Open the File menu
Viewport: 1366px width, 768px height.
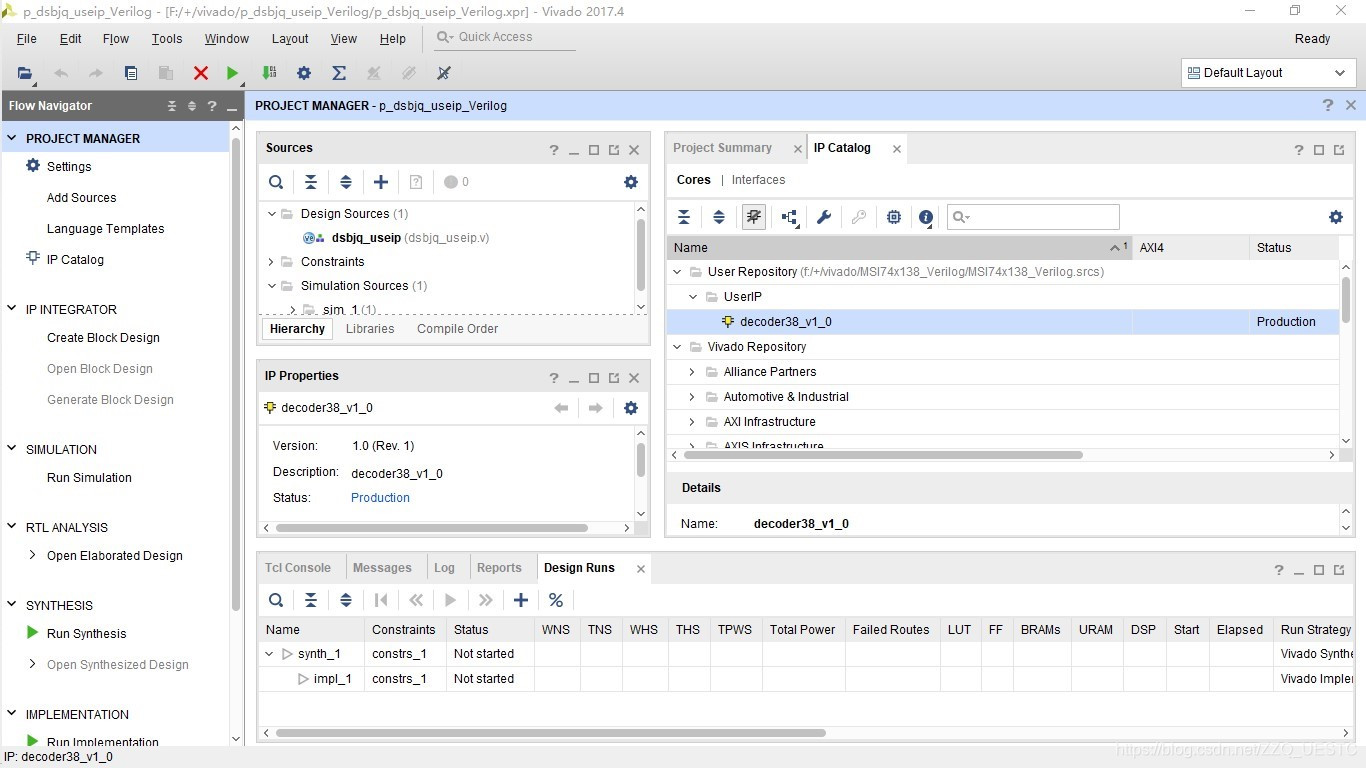click(x=27, y=39)
